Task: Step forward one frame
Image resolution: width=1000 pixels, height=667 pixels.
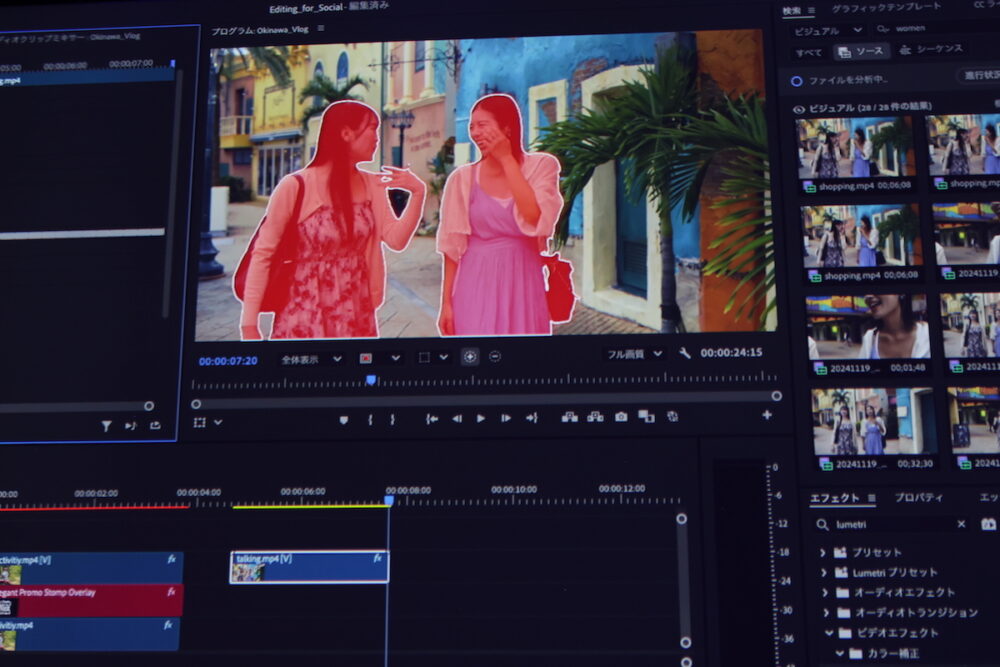Action: (x=506, y=418)
